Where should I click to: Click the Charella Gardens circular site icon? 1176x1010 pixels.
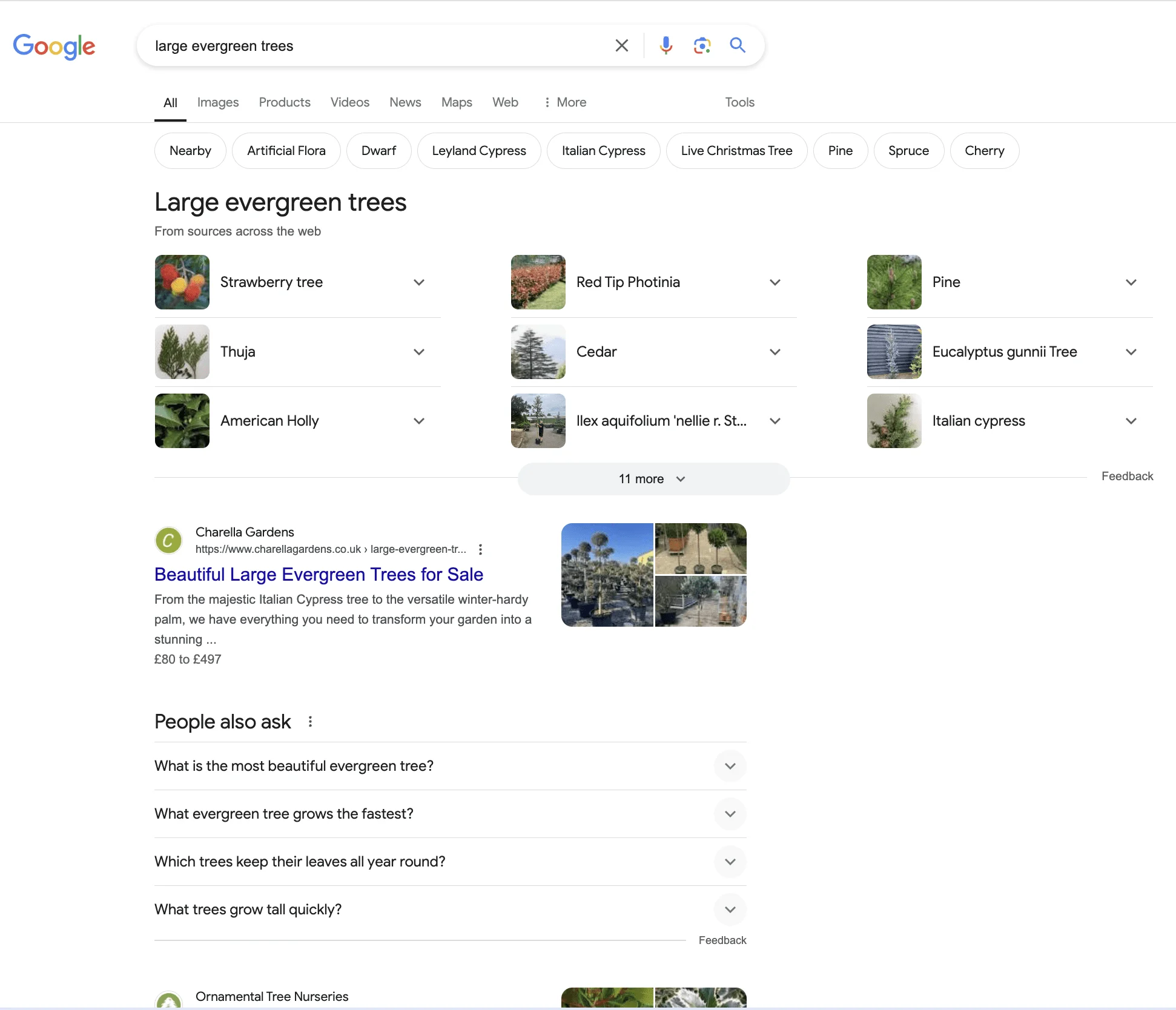tap(168, 540)
